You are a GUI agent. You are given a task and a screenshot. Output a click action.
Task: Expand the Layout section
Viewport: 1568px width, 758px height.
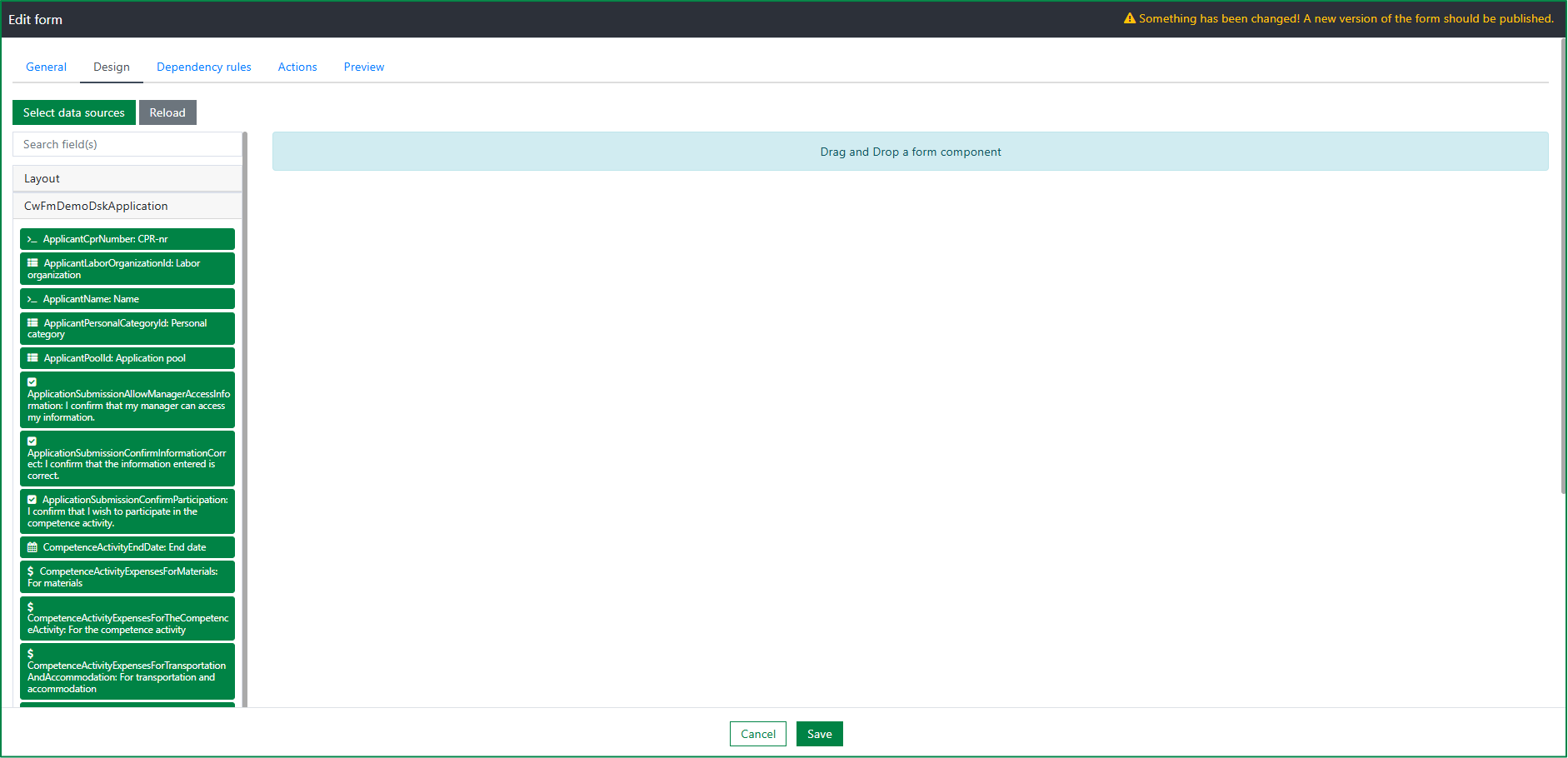(127, 178)
